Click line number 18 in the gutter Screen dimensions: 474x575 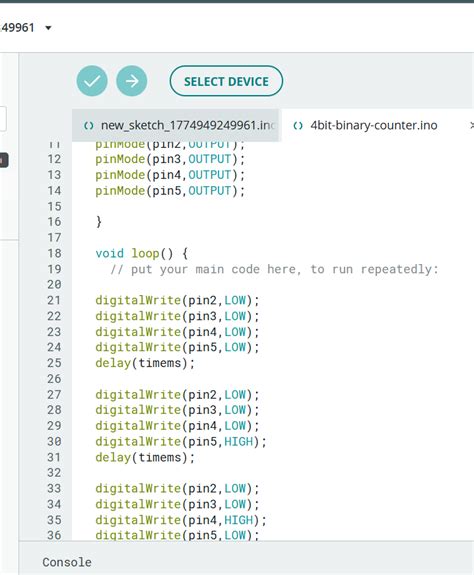point(54,253)
